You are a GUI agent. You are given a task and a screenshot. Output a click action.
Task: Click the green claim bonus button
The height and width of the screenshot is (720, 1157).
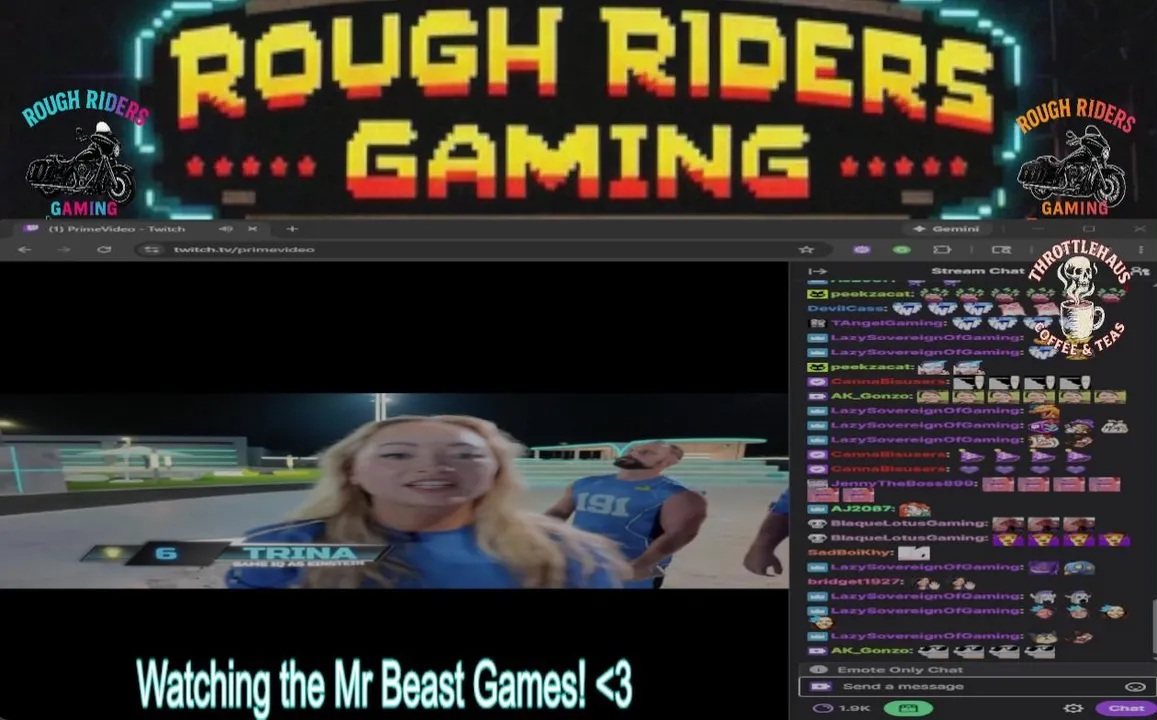(x=908, y=708)
